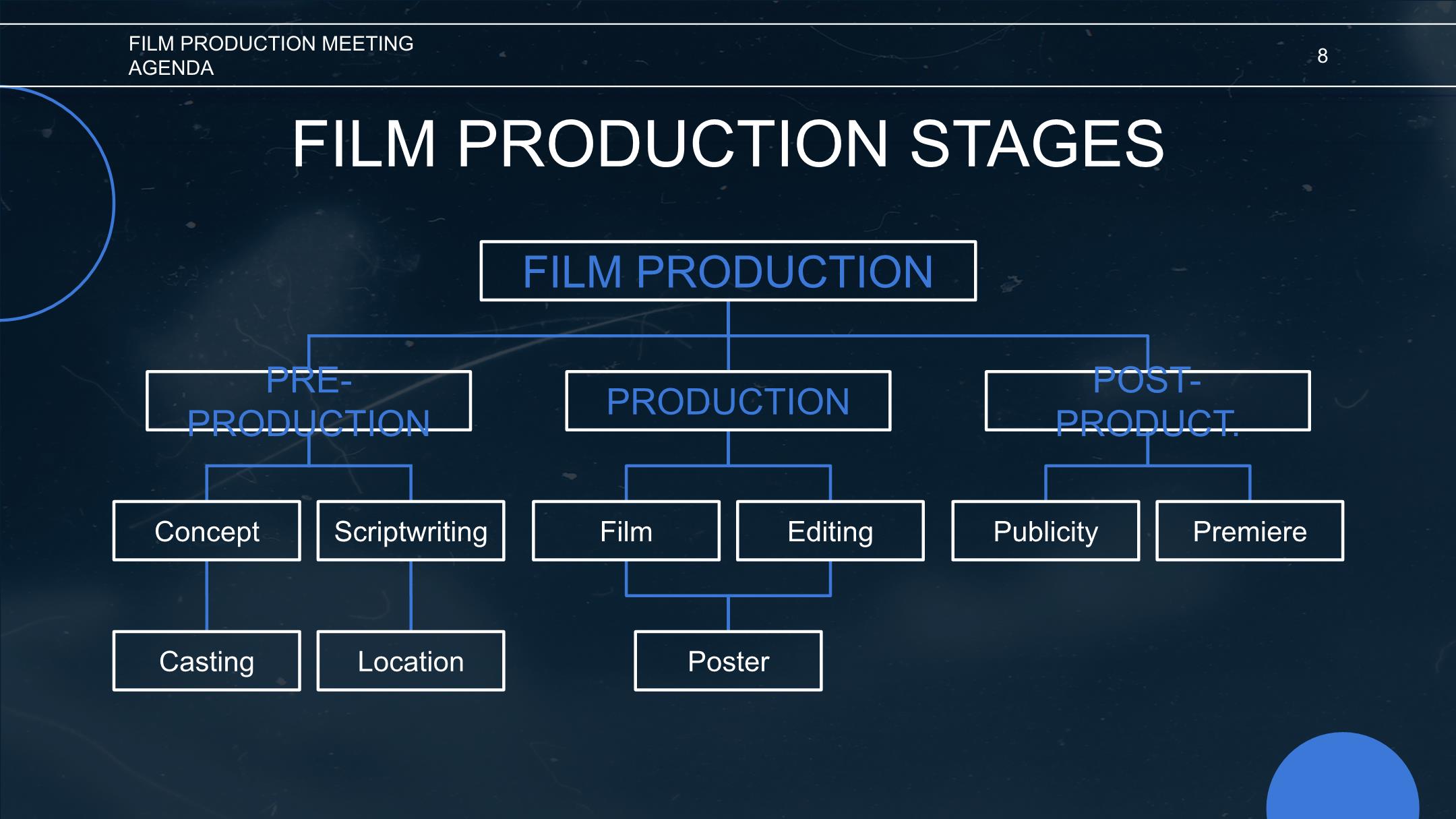The height and width of the screenshot is (819, 1456).
Task: Click the Location box
Action: [x=411, y=661]
